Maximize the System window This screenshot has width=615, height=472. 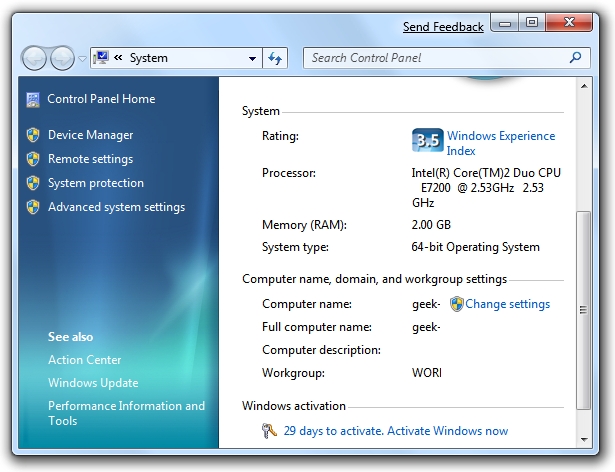point(532,23)
